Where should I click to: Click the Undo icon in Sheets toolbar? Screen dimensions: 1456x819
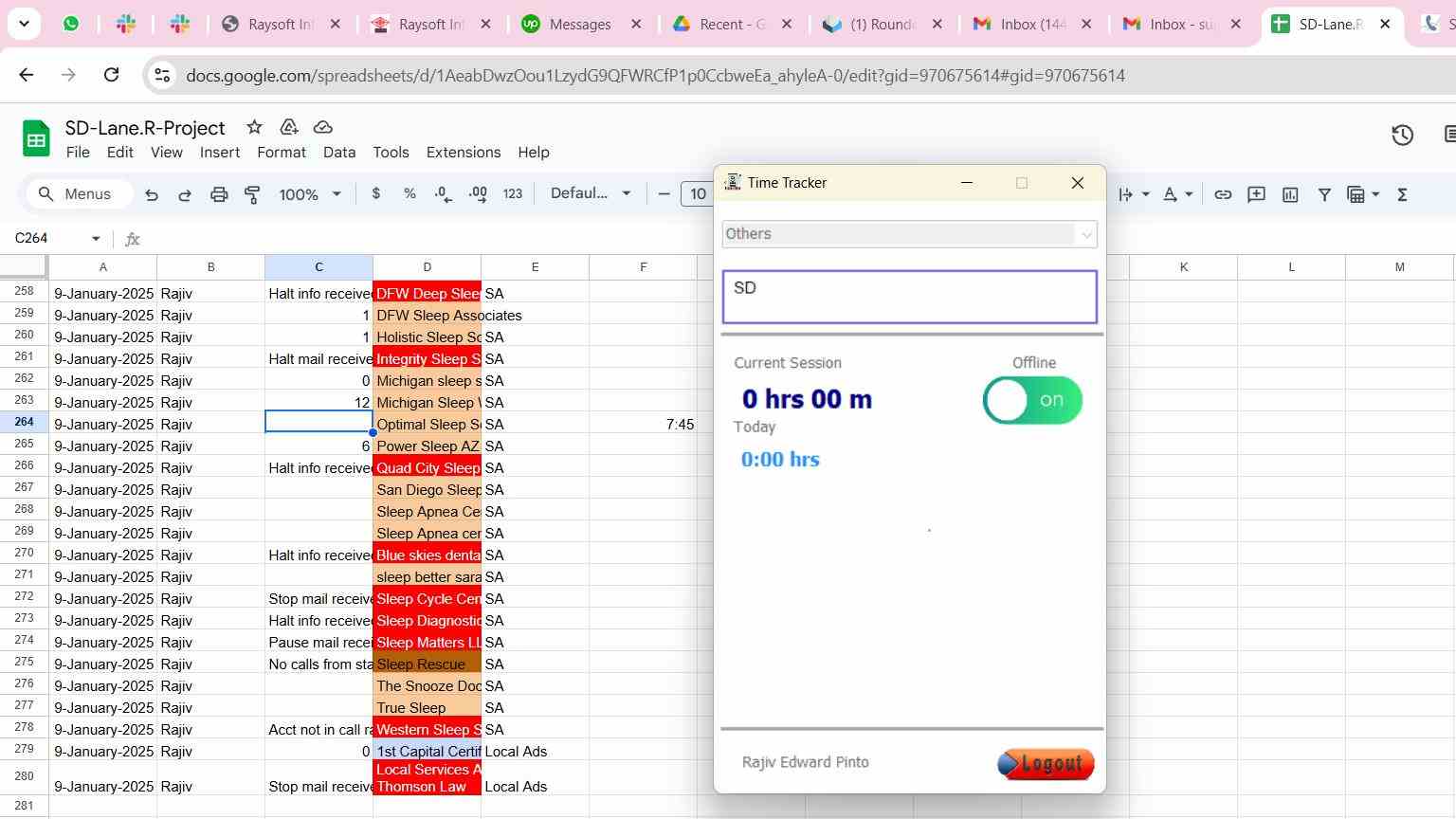[x=152, y=194]
